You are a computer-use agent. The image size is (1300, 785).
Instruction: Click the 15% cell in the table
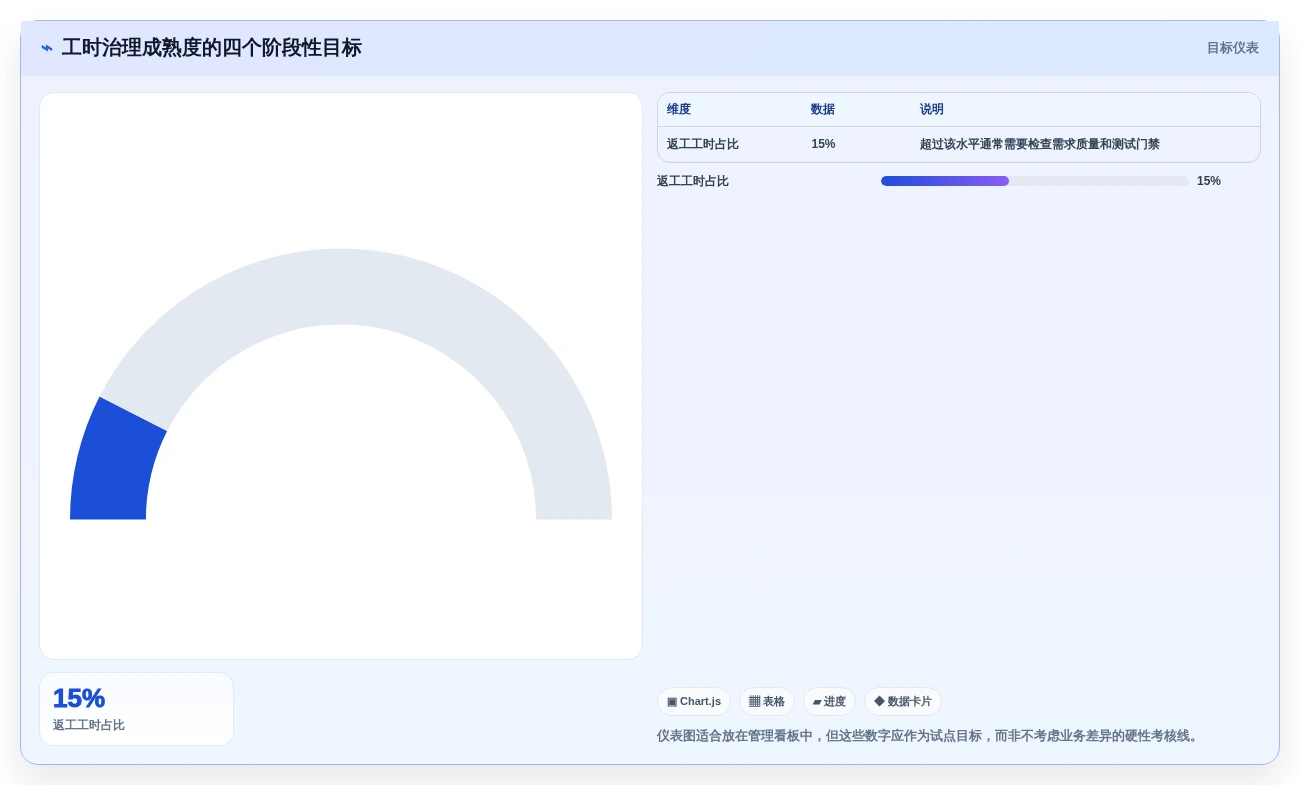coord(823,144)
